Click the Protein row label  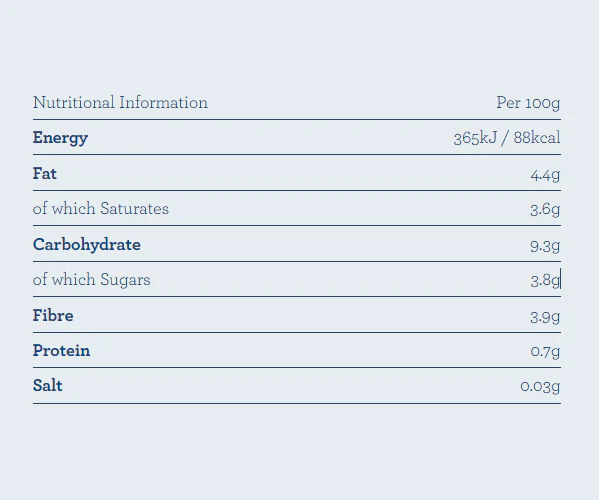(x=62, y=351)
